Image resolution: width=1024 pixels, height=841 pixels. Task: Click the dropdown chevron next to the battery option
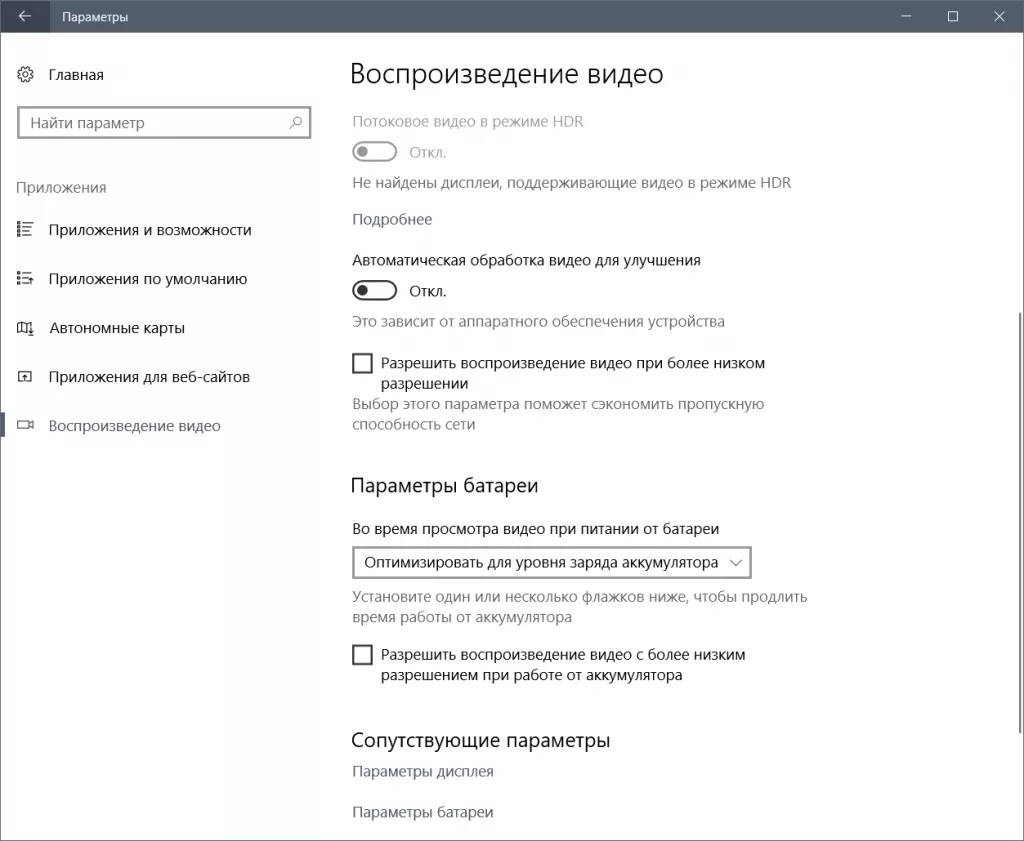[738, 562]
